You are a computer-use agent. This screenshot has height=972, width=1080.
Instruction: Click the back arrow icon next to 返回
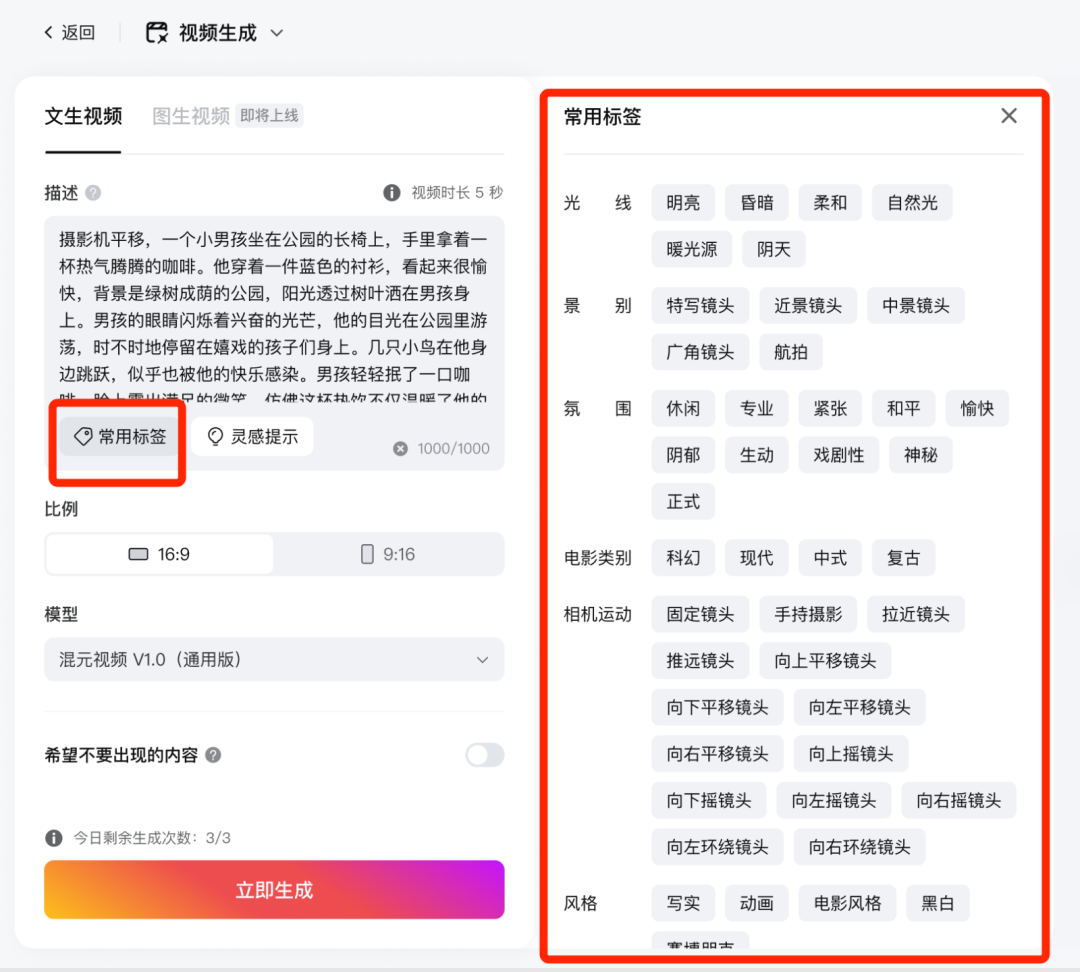[48, 32]
